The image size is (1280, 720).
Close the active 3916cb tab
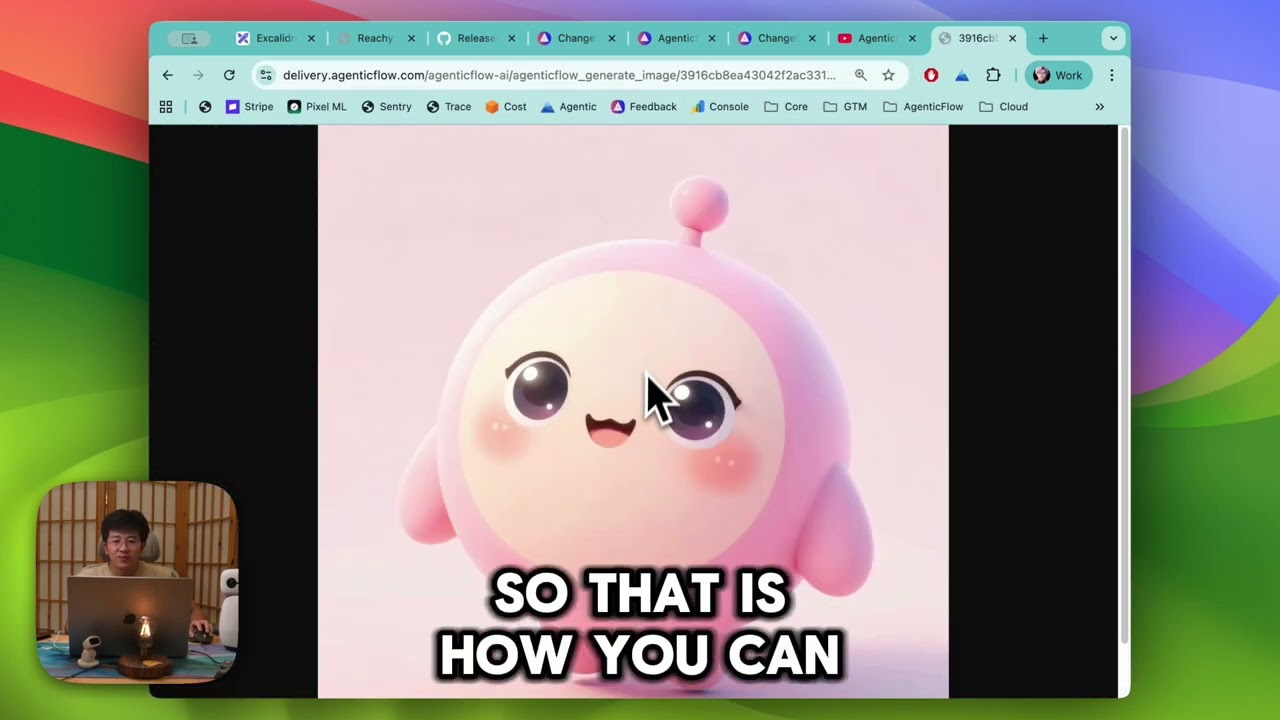click(1012, 38)
